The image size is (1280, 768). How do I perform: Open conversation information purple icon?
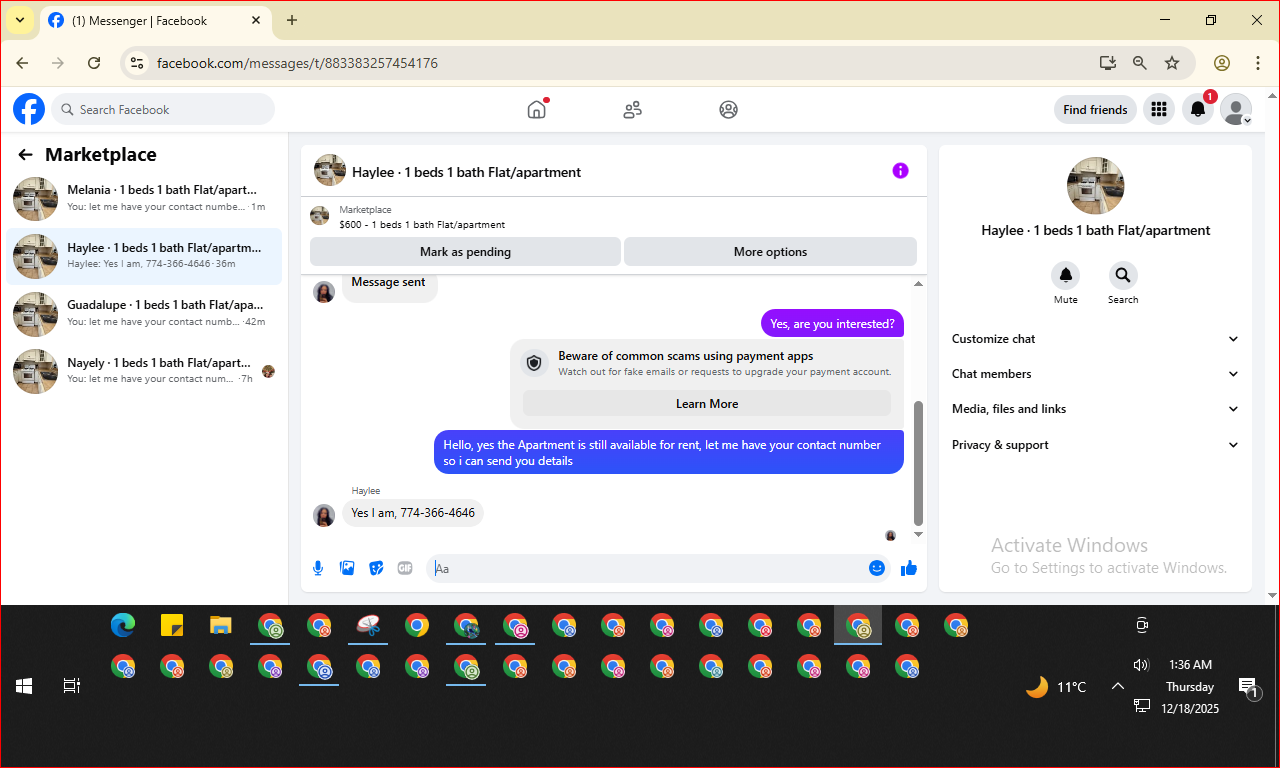click(x=900, y=171)
